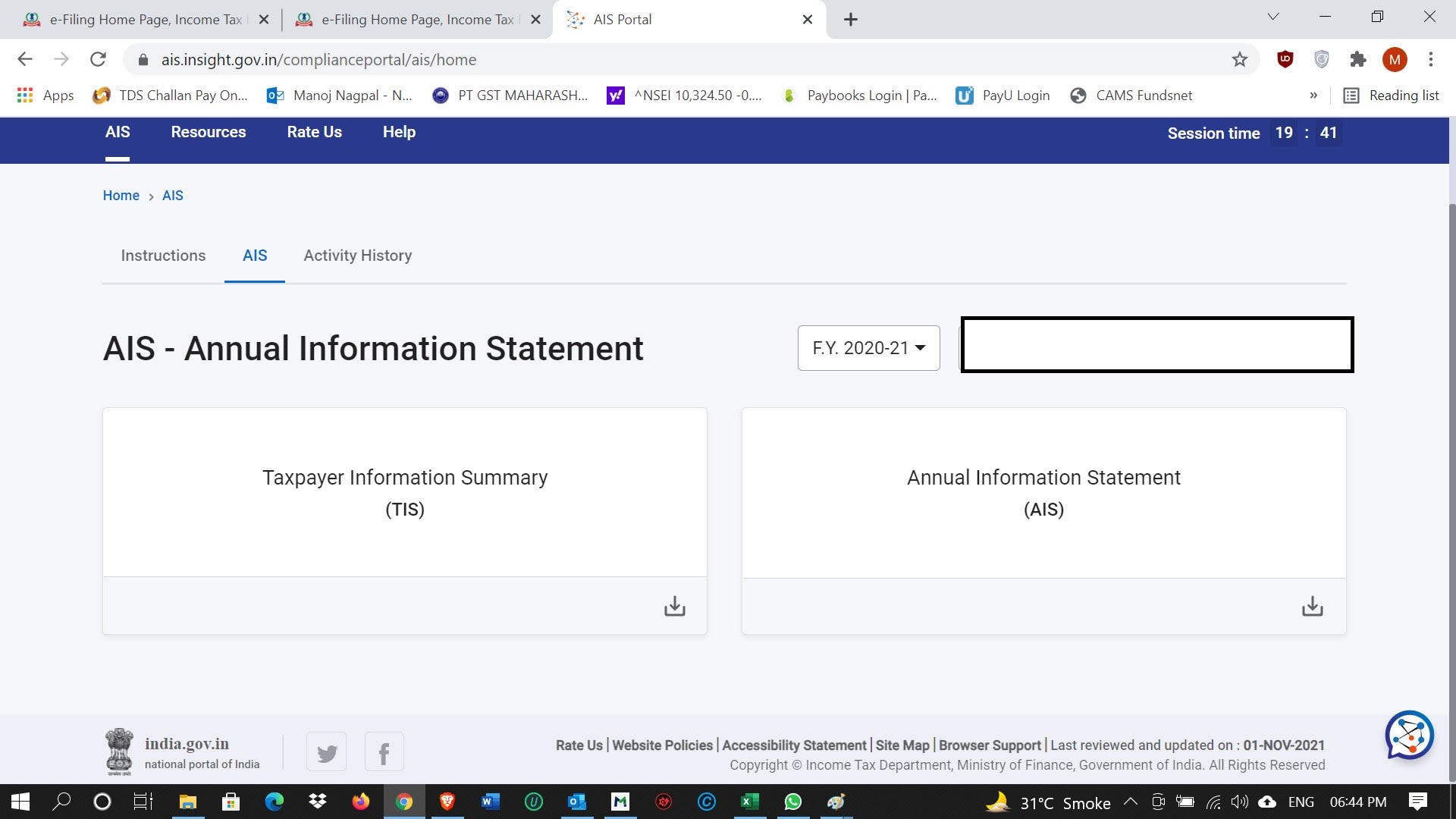
Task: Expand the F.Y. 2020-21 dropdown
Action: click(x=868, y=348)
